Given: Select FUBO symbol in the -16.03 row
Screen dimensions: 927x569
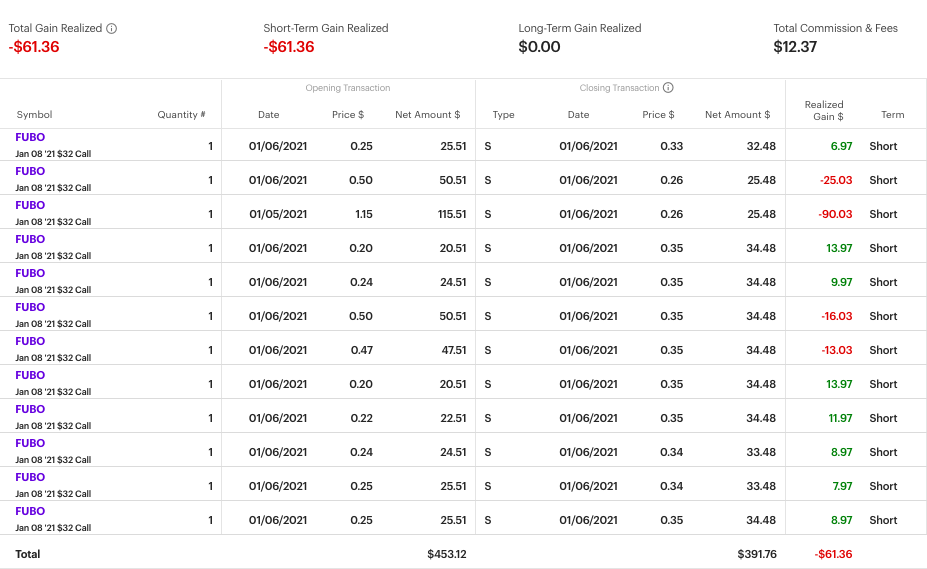Looking at the screenshot, I should click(x=30, y=307).
